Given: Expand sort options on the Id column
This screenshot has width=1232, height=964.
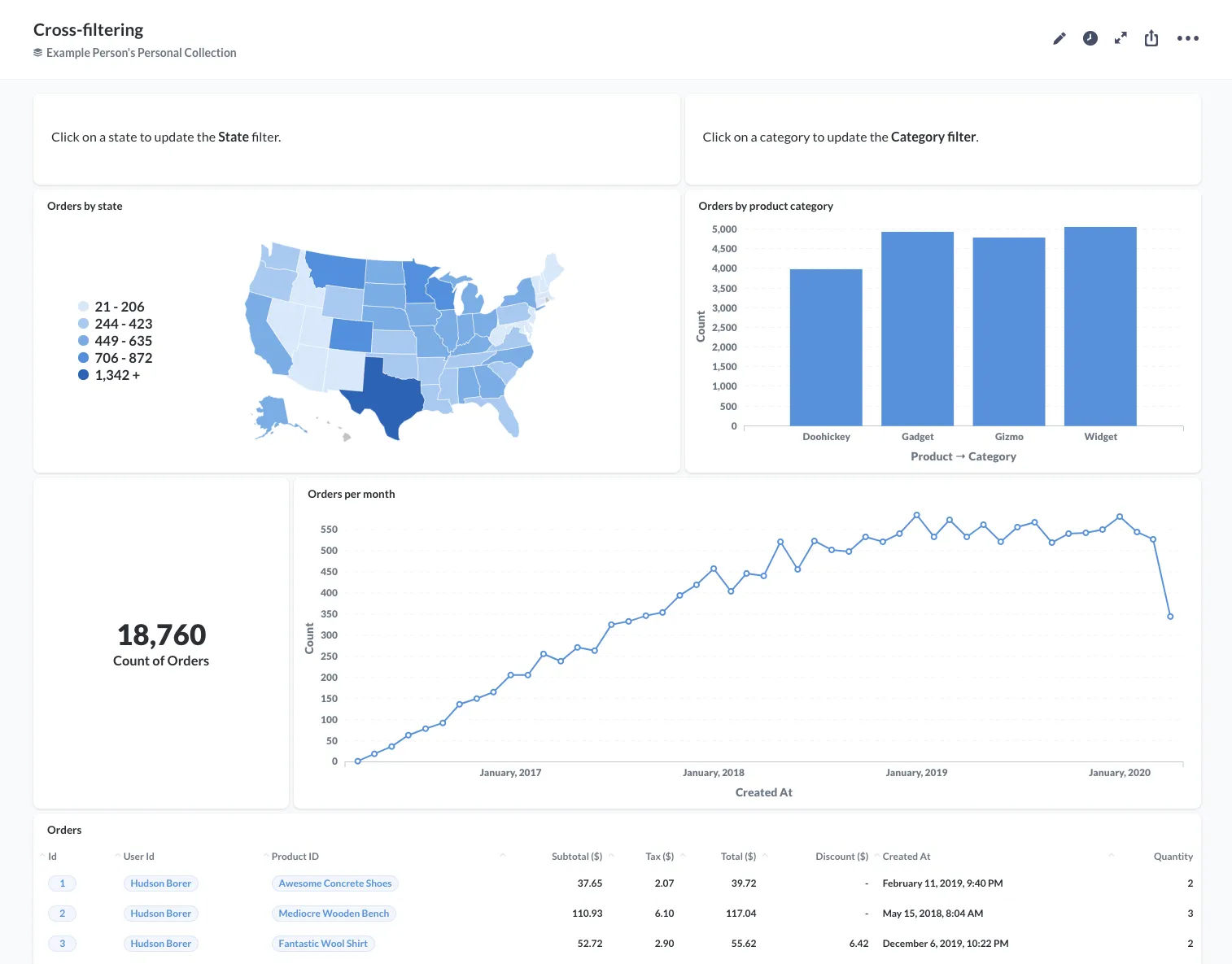Looking at the screenshot, I should (x=42, y=856).
